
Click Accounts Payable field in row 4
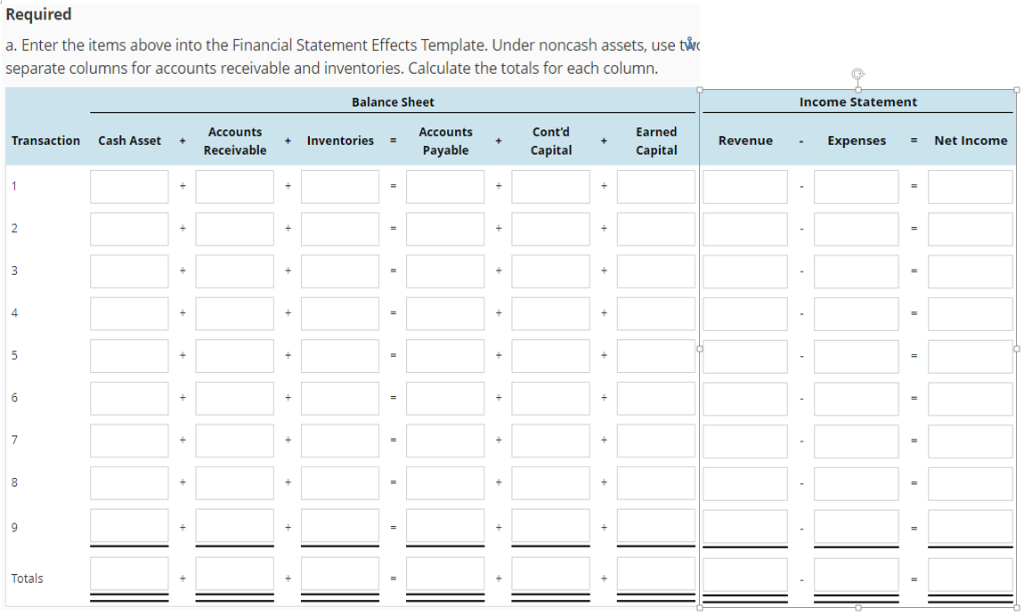click(x=445, y=314)
